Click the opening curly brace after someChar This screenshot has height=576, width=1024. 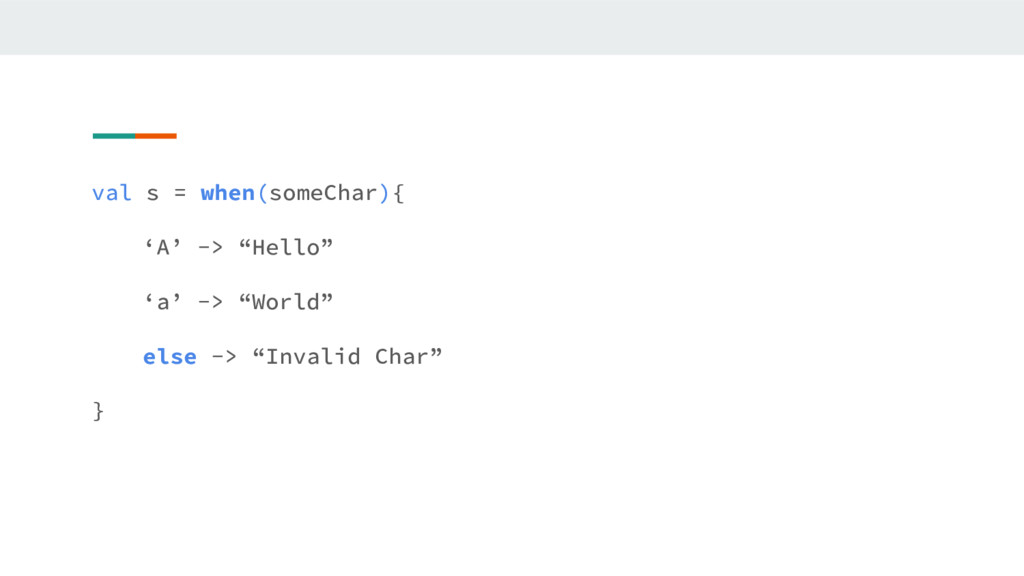tap(399, 193)
